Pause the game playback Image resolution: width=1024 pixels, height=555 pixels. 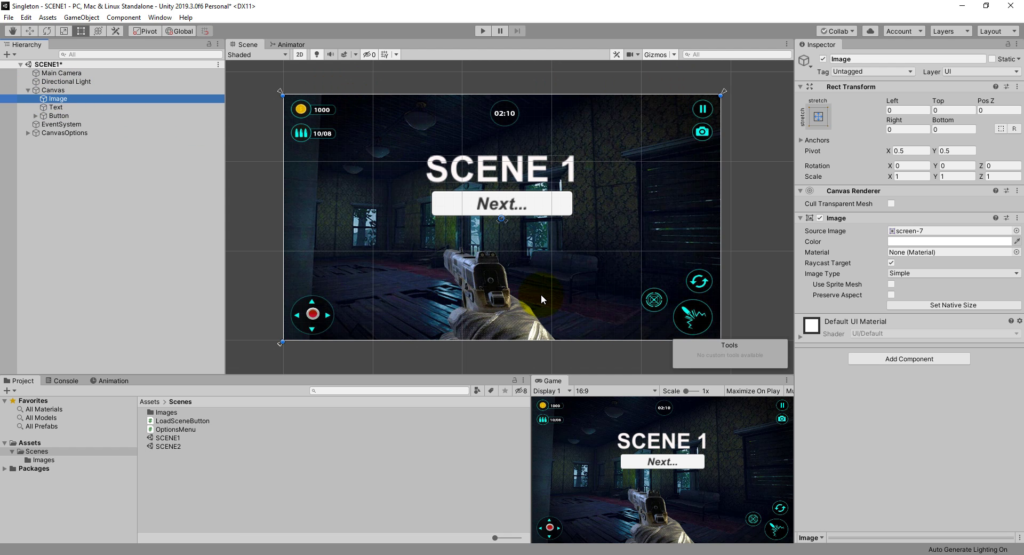tap(500, 31)
